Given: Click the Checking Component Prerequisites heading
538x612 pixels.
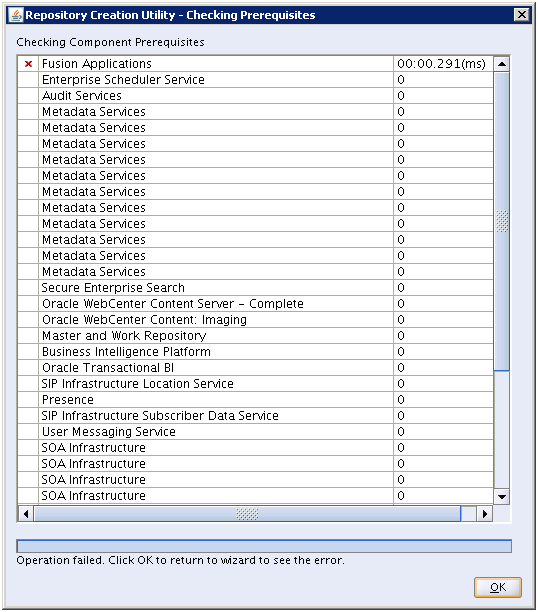Looking at the screenshot, I should 110,42.
